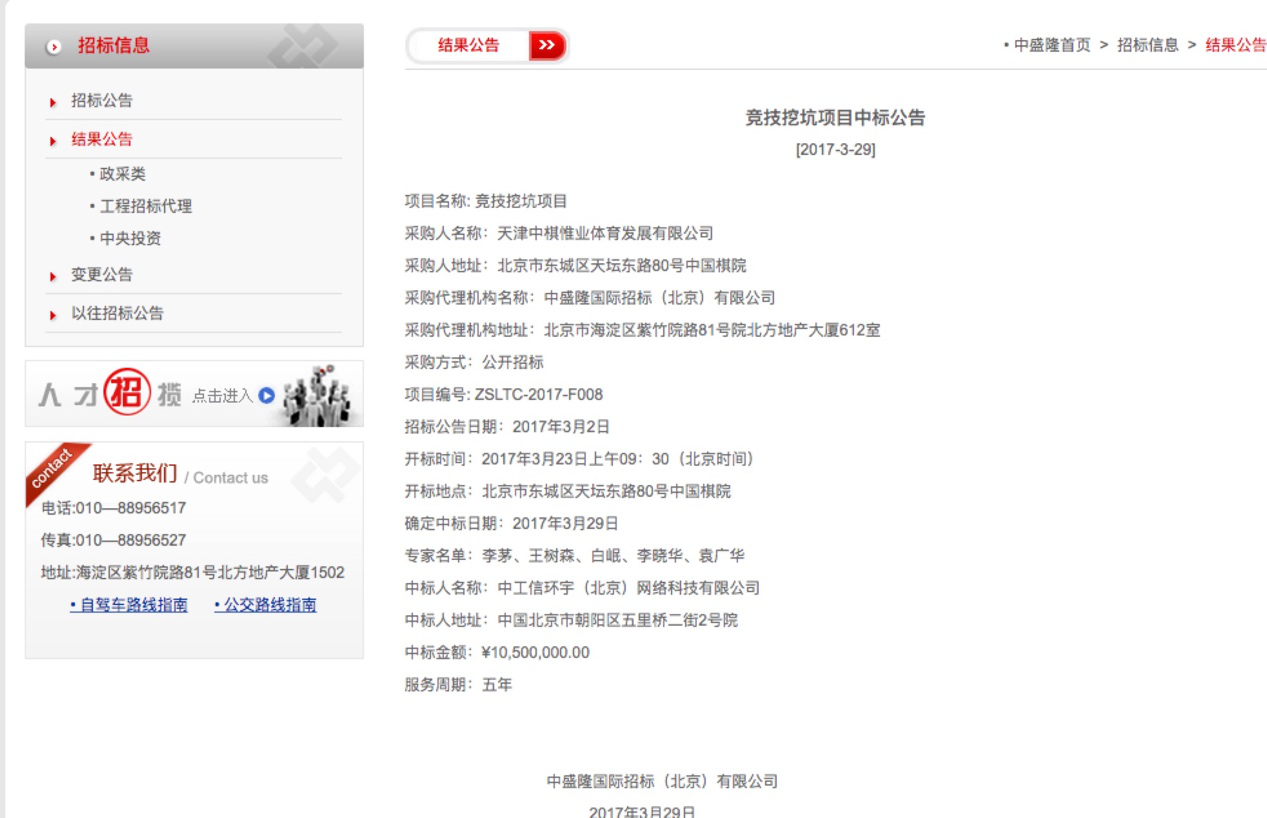The height and width of the screenshot is (818, 1267).
Task: Click the line 采购方式：公开招标
Action: click(x=474, y=362)
